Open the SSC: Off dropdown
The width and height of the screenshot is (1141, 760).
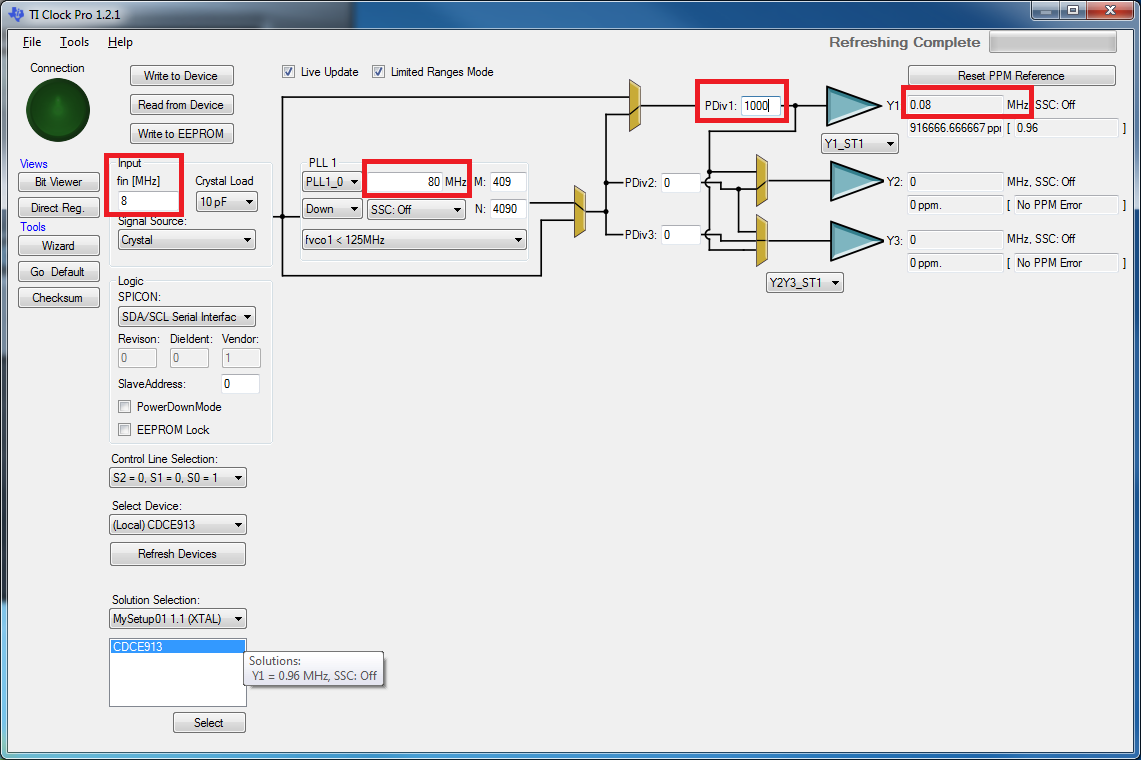pyautogui.click(x=416, y=210)
